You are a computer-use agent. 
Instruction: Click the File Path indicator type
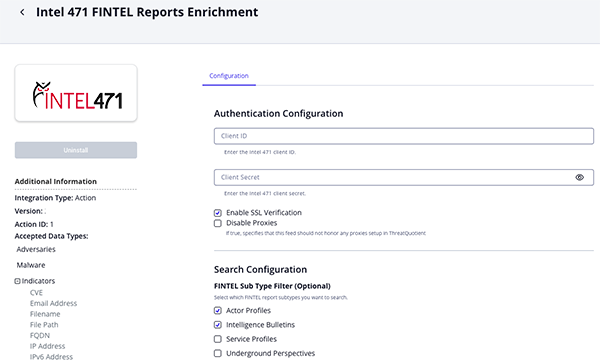[x=44, y=325]
